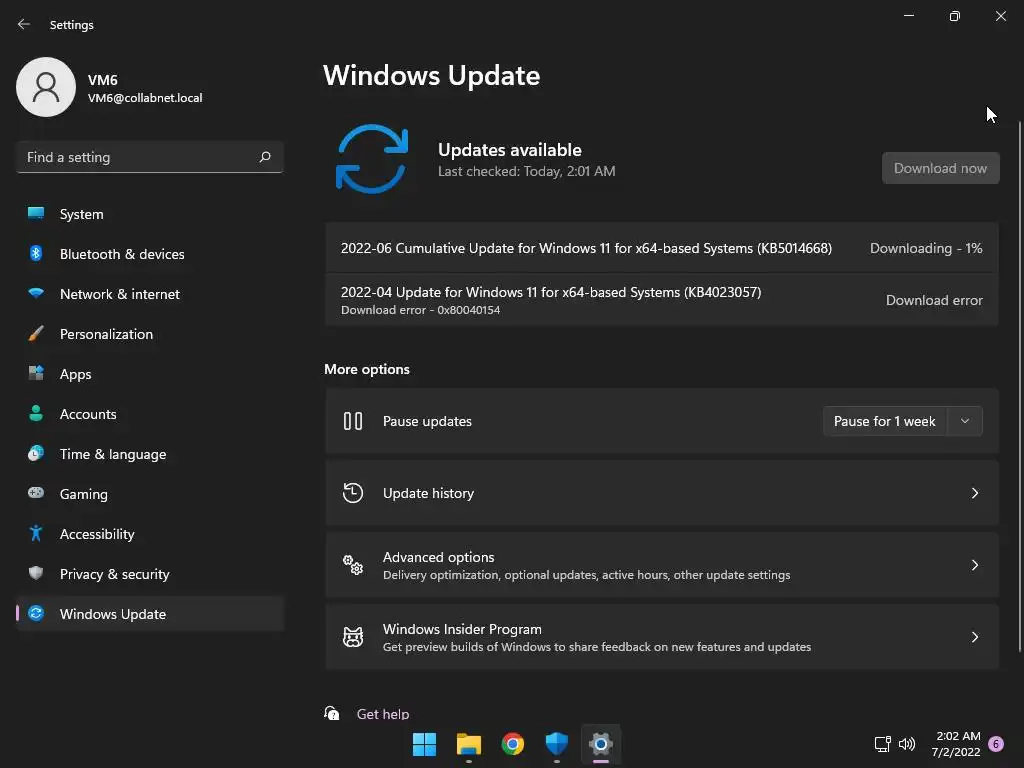1024x768 pixels.
Task: Click Last checked: Today, 2:01 AM text
Action: pyautogui.click(x=526, y=171)
